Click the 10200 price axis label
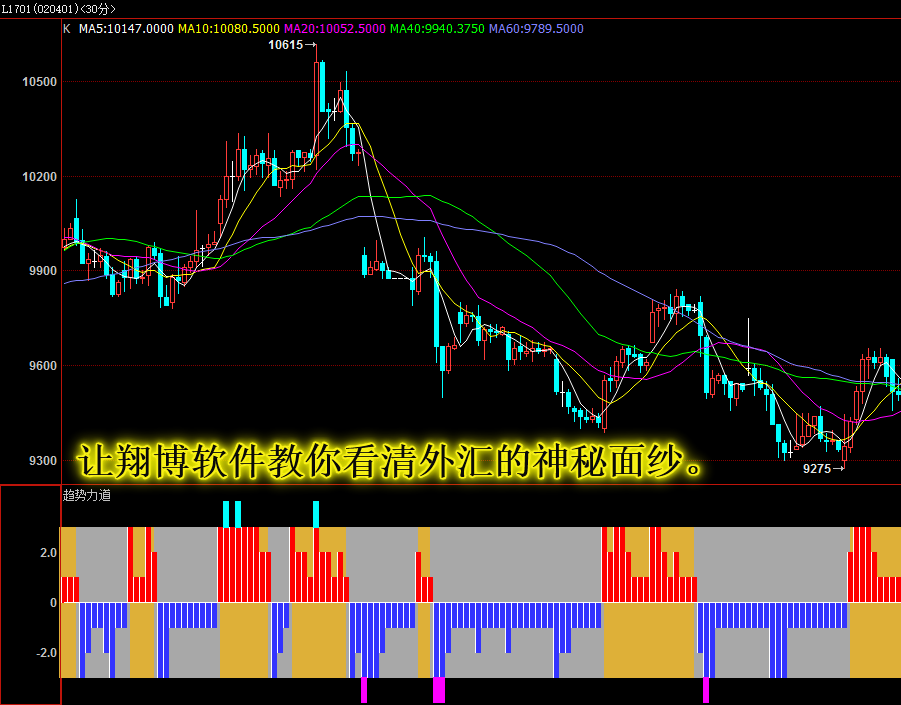Viewport: 901px width, 705px height. point(40,176)
